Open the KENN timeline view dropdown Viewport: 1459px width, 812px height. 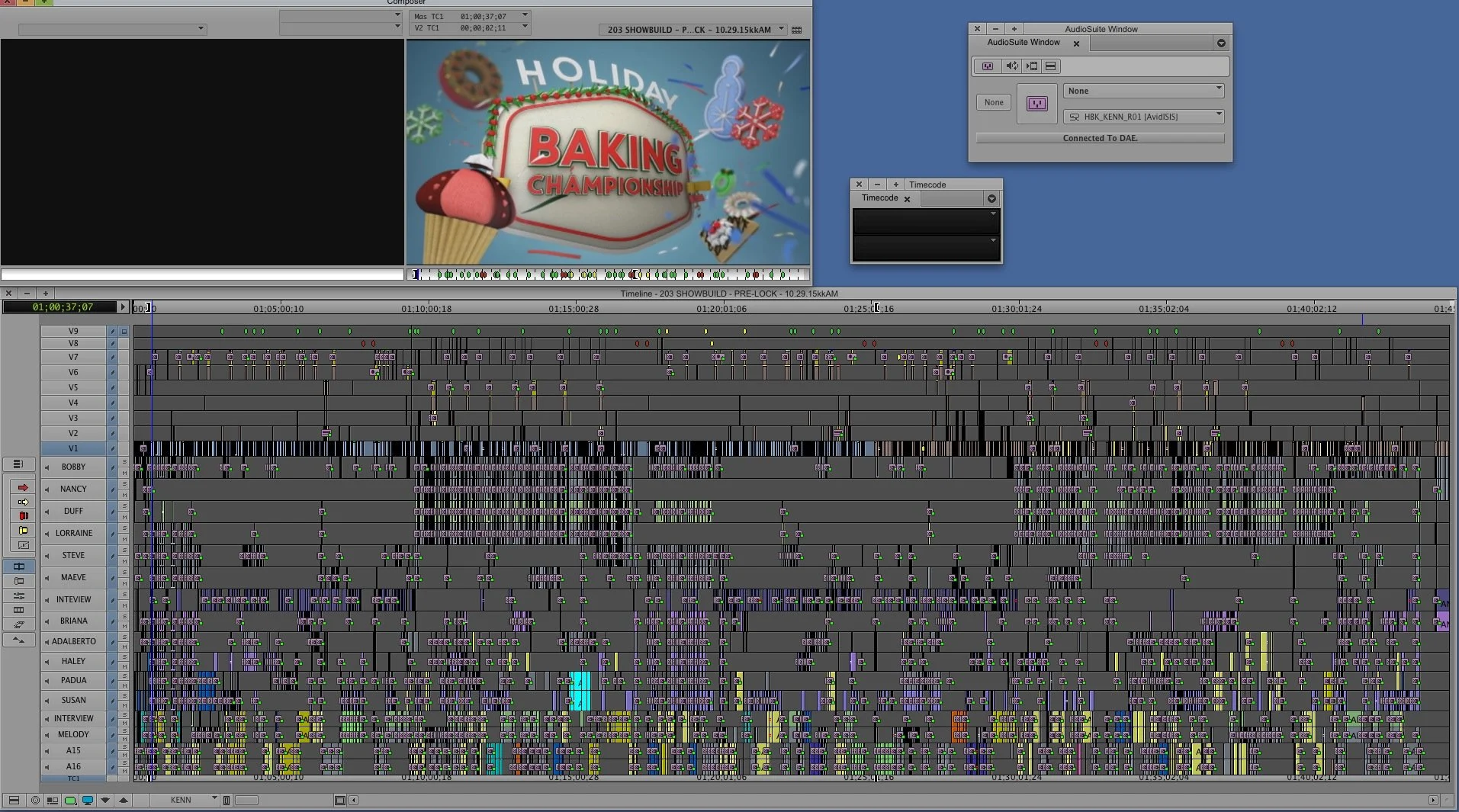click(183, 800)
